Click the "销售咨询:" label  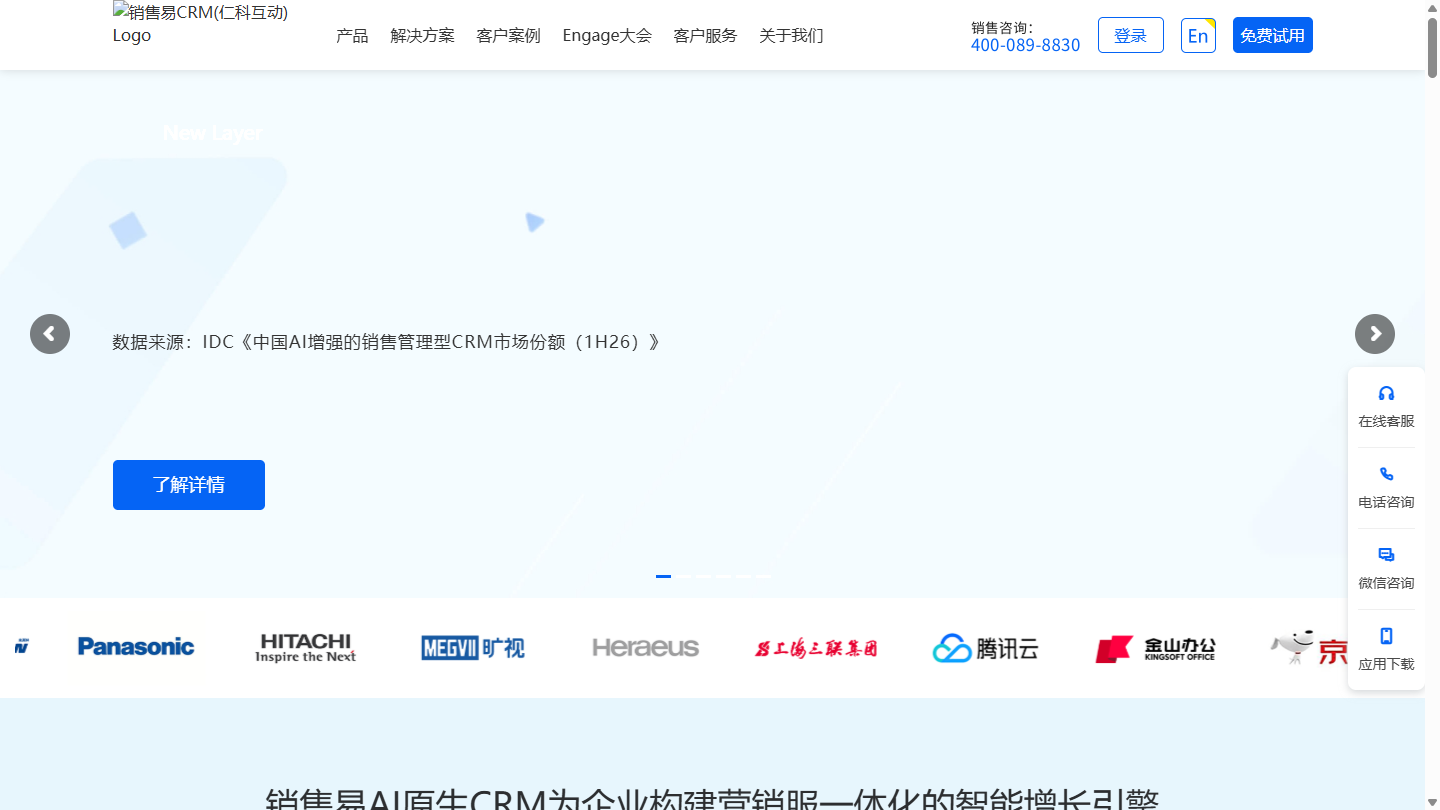[1002, 27]
